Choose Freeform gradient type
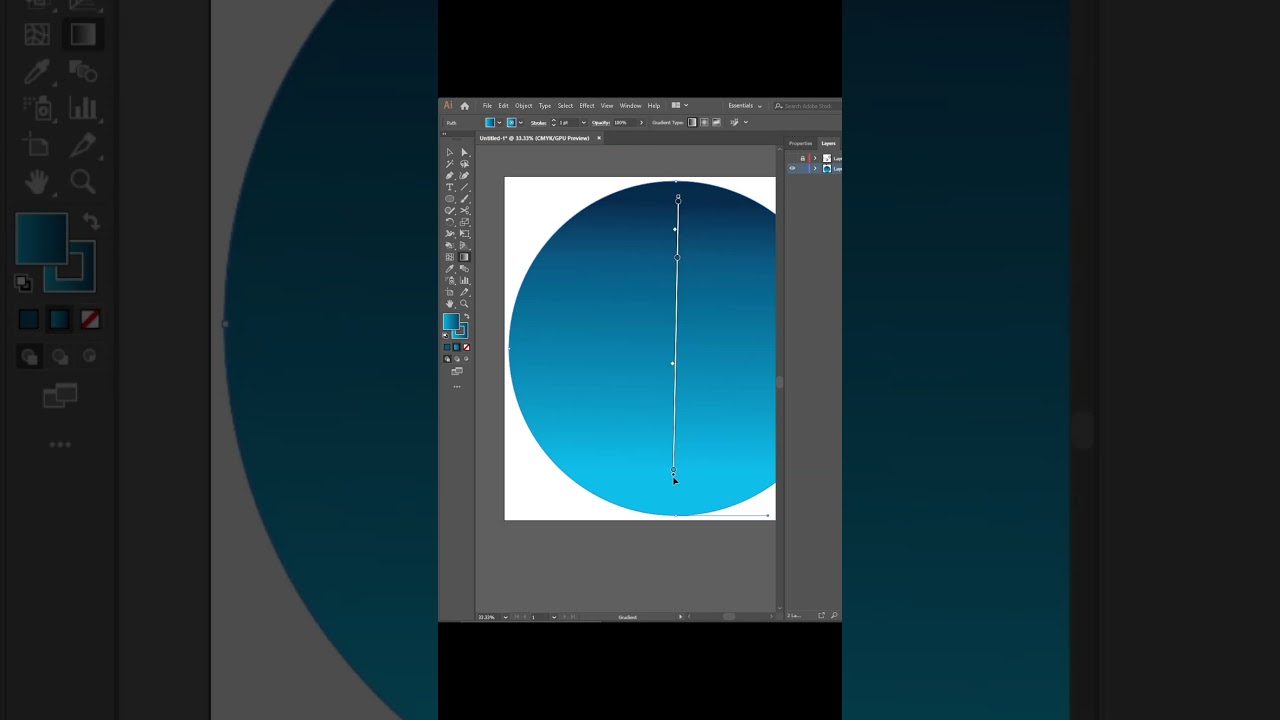The height and width of the screenshot is (720, 1280). tap(716, 122)
